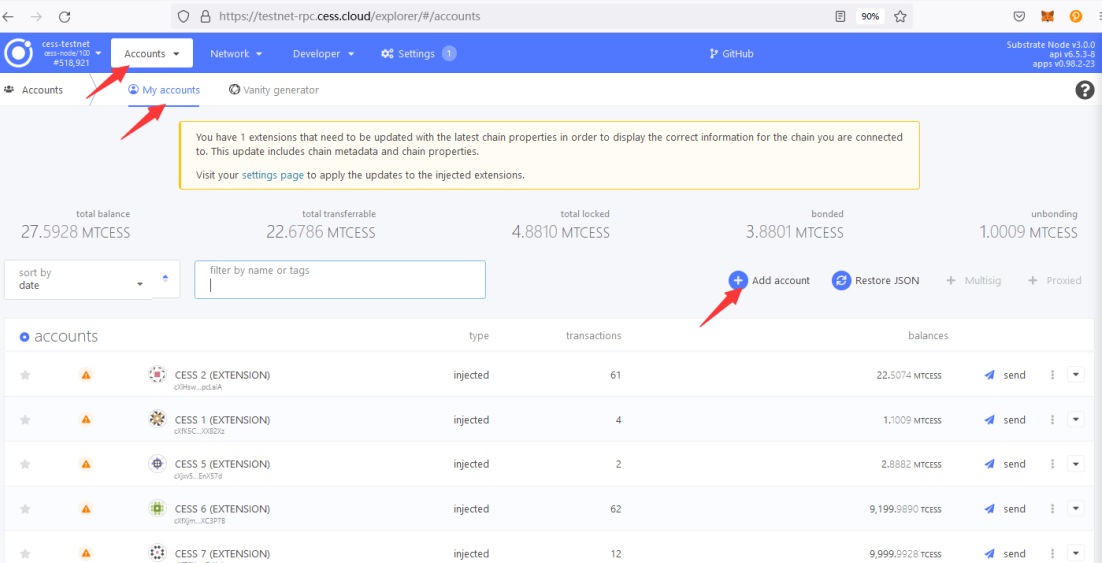Bookmark this page with the star icon
Viewport: 1102px width, 563px height.
tap(900, 16)
